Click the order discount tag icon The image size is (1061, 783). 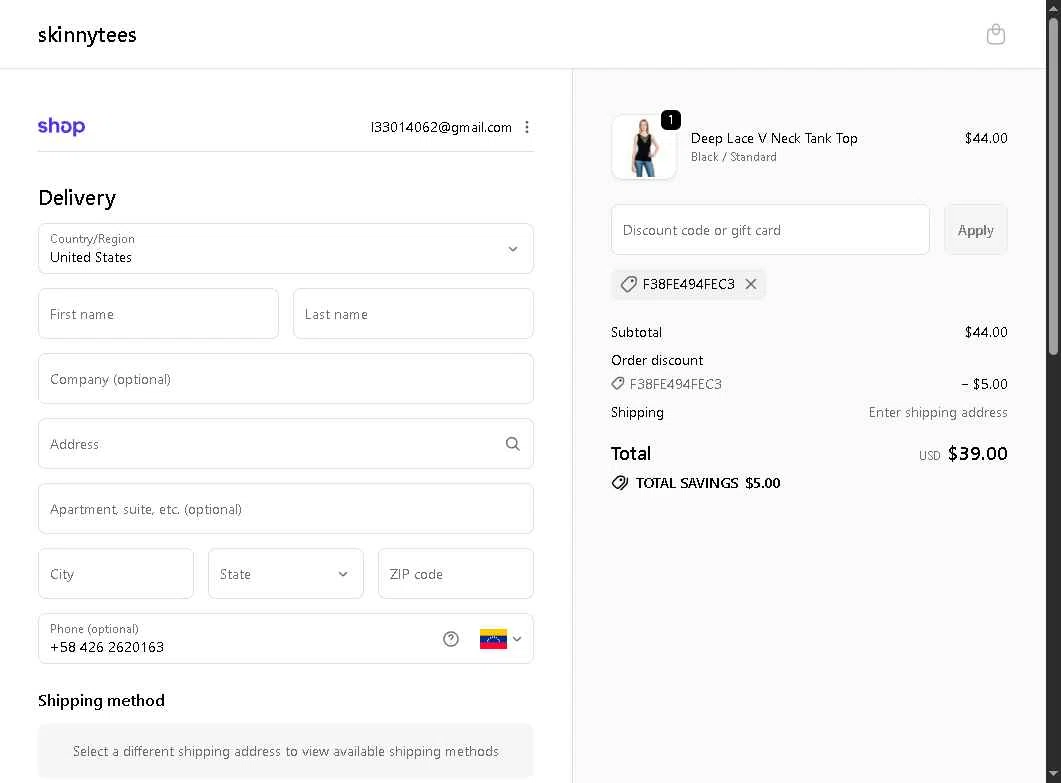pos(618,384)
